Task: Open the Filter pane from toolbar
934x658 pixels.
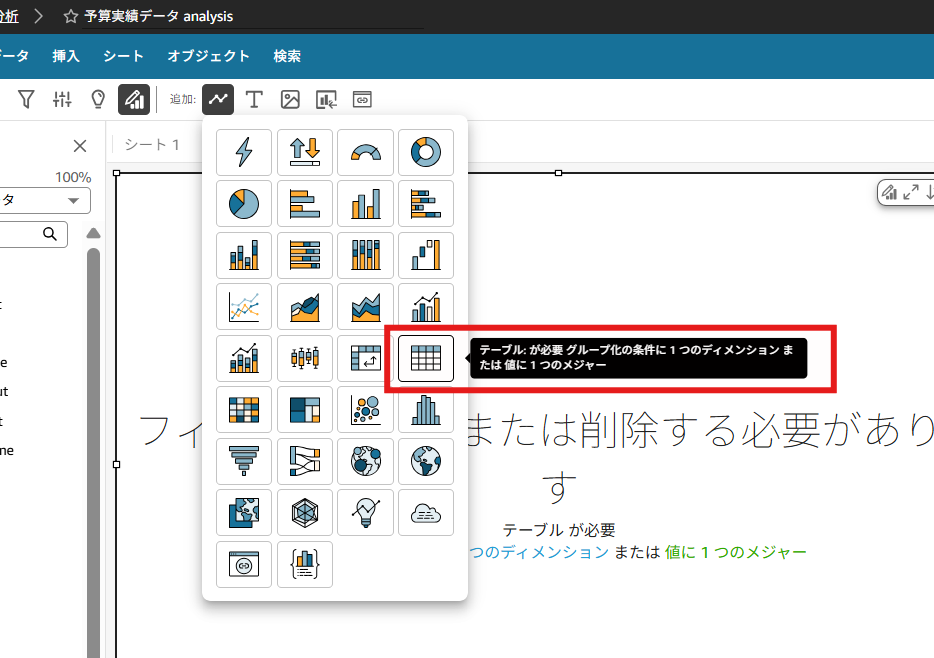Action: click(x=26, y=99)
